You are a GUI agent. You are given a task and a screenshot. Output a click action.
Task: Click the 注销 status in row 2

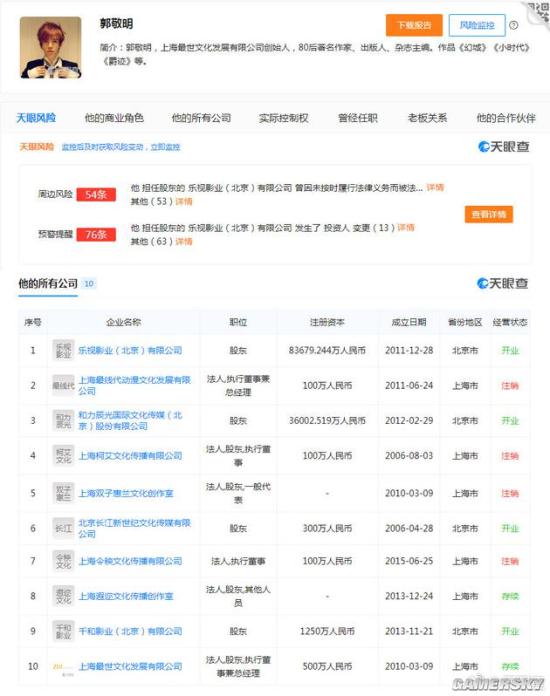[510, 386]
